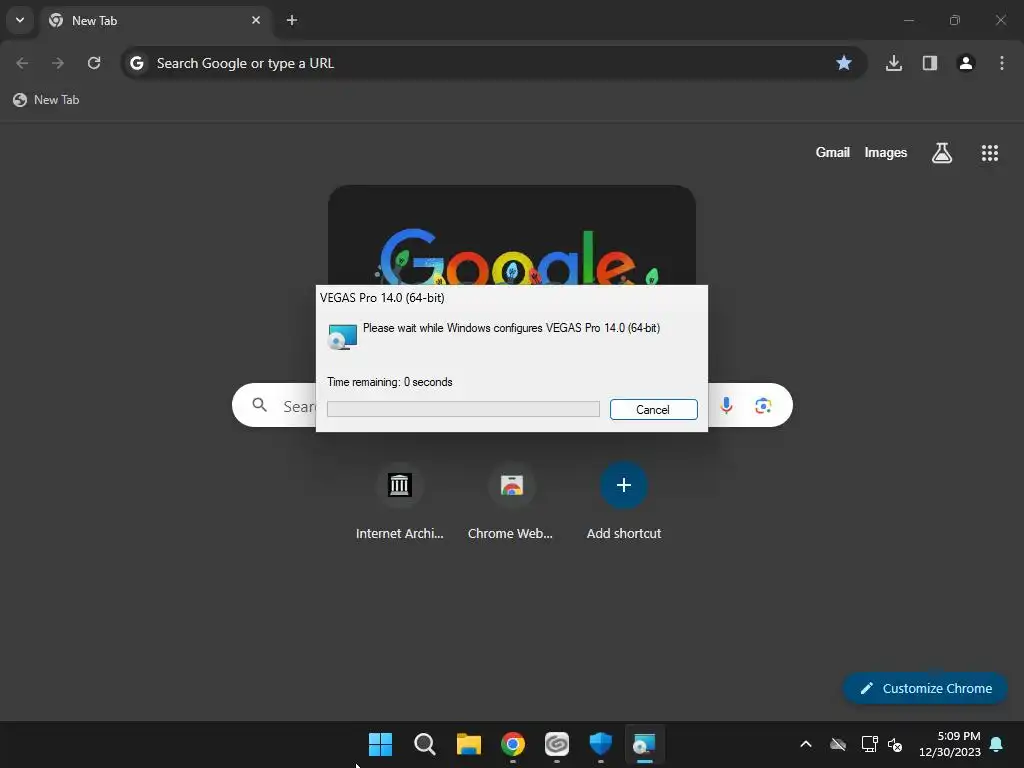1024x768 pixels.
Task: Open Search Labs flask icon
Action: pos(942,153)
